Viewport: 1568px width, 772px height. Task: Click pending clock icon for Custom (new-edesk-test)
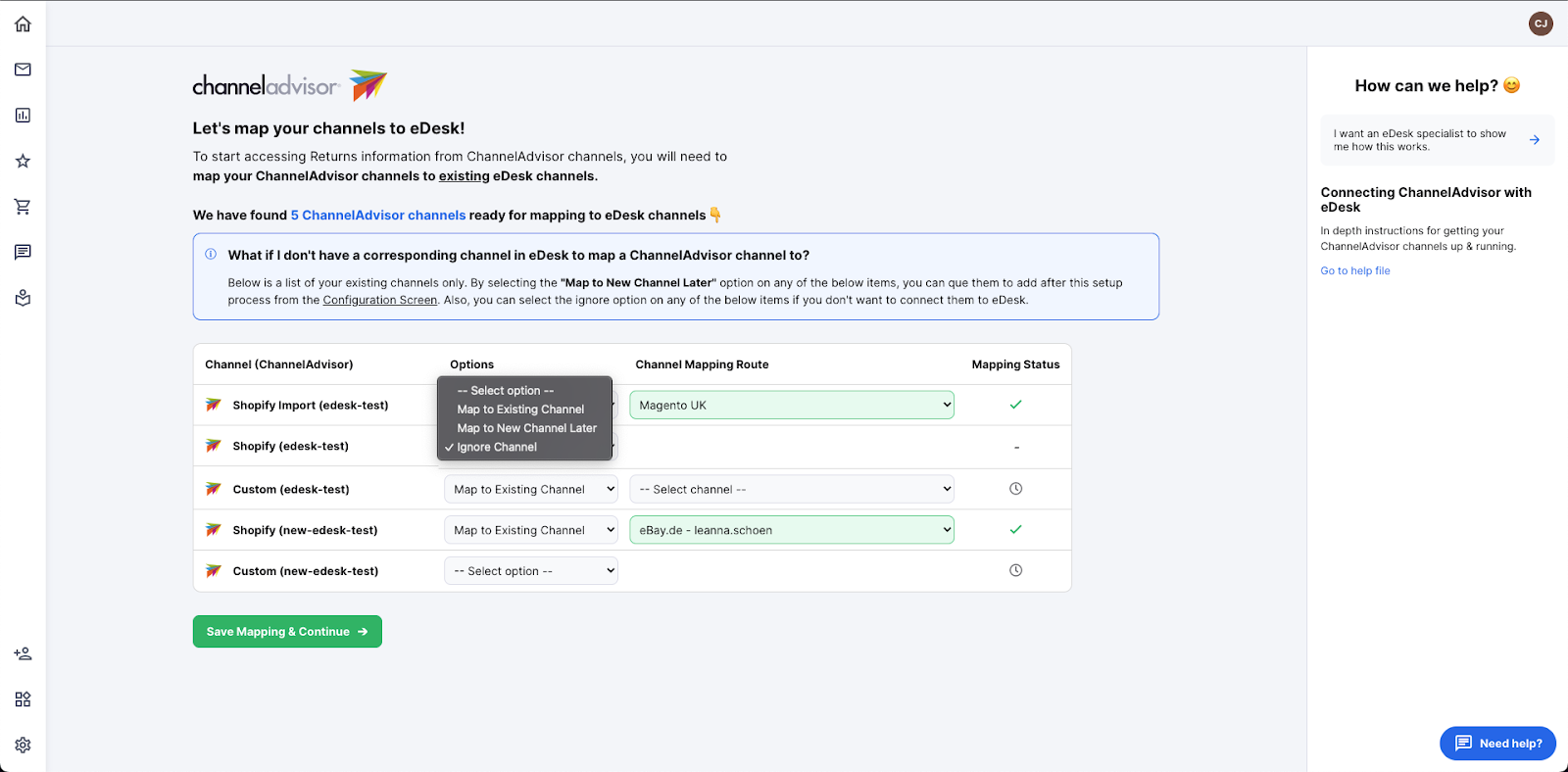[1015, 570]
